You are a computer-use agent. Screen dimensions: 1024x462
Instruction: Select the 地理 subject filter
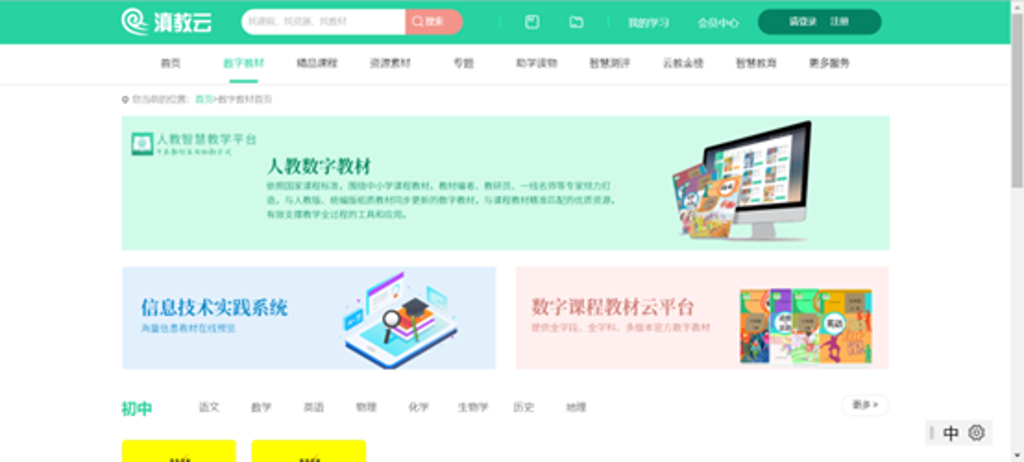click(576, 407)
